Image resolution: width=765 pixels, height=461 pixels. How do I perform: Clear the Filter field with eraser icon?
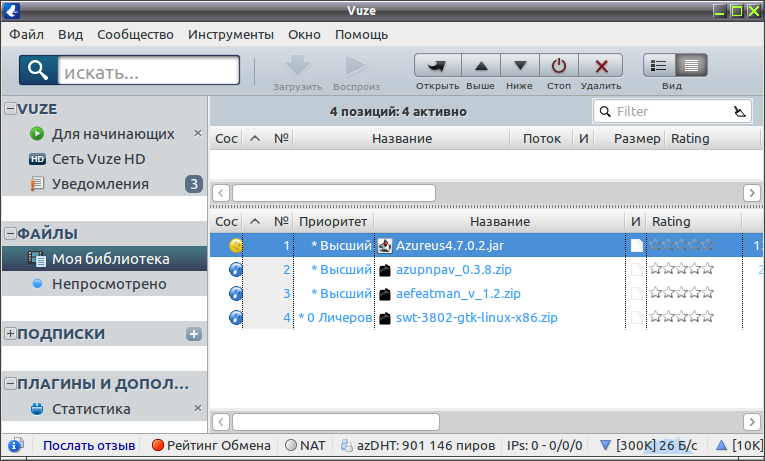click(x=740, y=112)
